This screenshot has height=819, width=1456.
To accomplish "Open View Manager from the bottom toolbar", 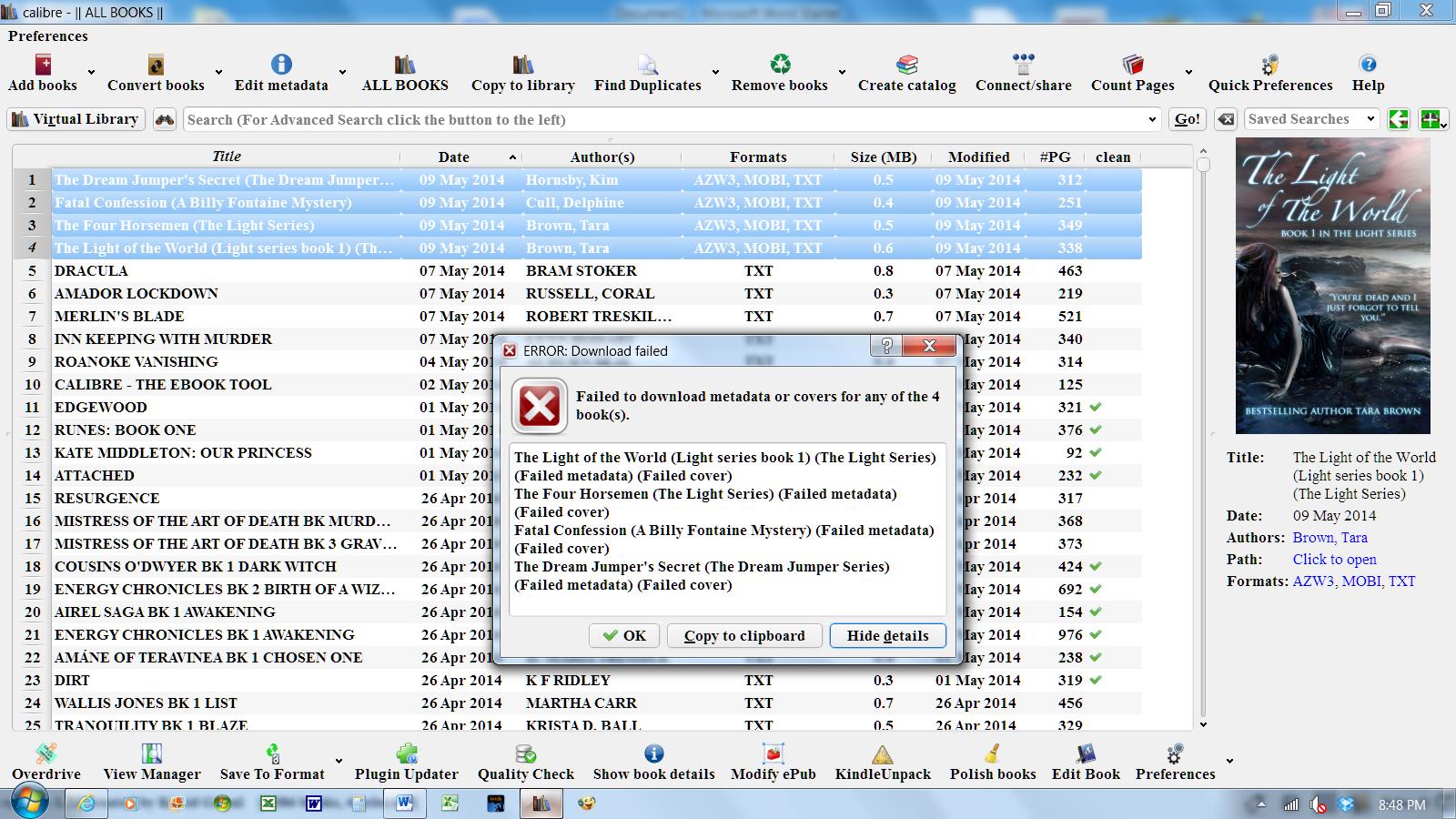I will point(152,753).
